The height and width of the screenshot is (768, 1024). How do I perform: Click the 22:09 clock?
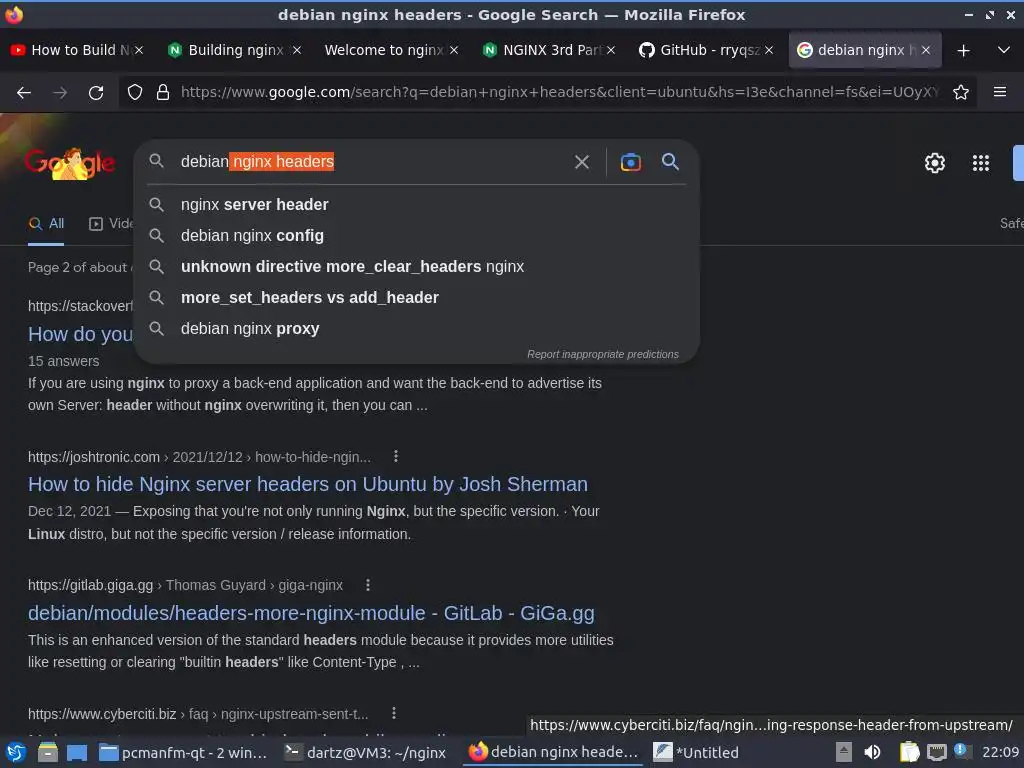point(1000,752)
